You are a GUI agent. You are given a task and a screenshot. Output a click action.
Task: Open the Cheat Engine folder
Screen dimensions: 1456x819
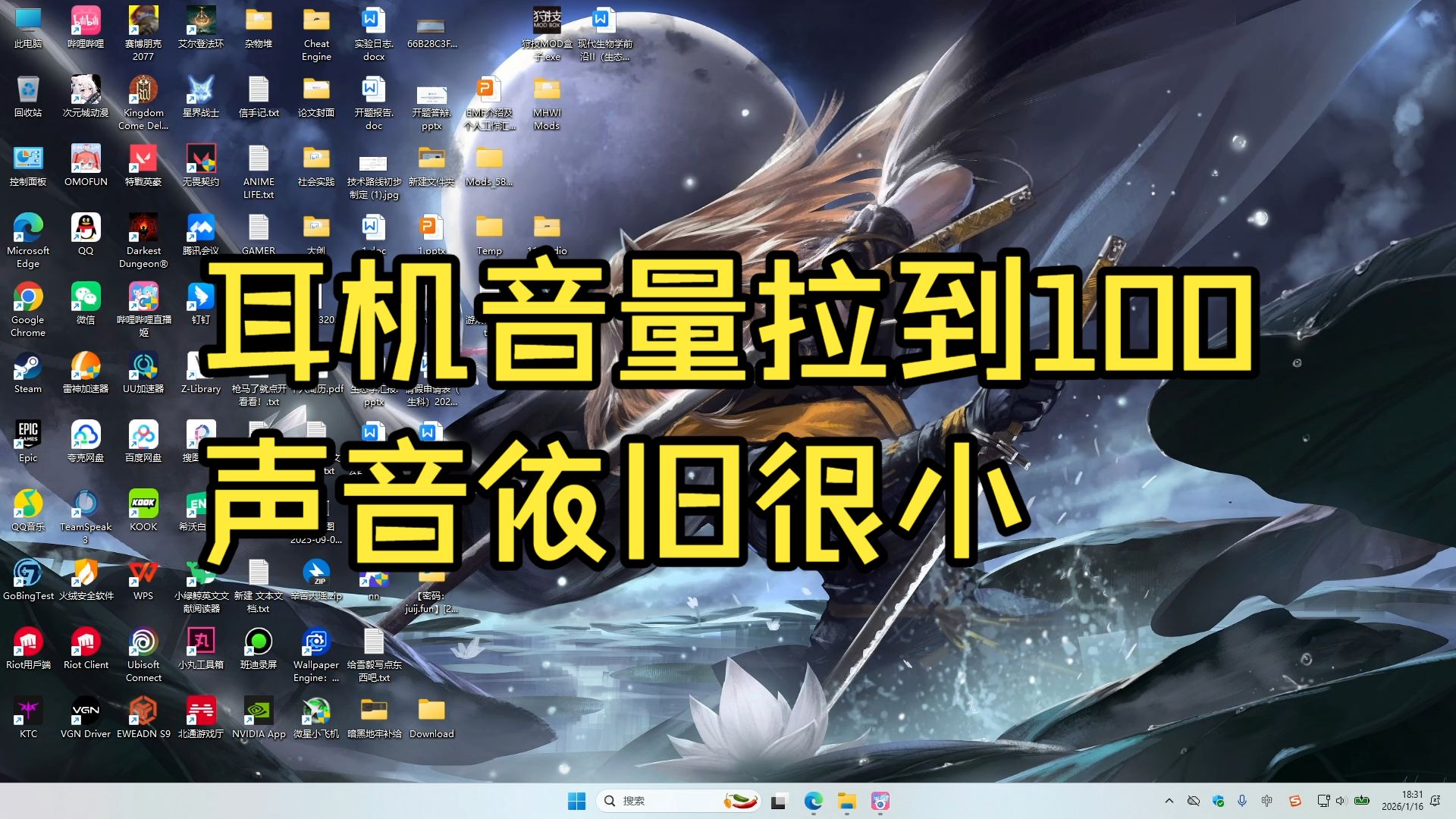coord(316,34)
